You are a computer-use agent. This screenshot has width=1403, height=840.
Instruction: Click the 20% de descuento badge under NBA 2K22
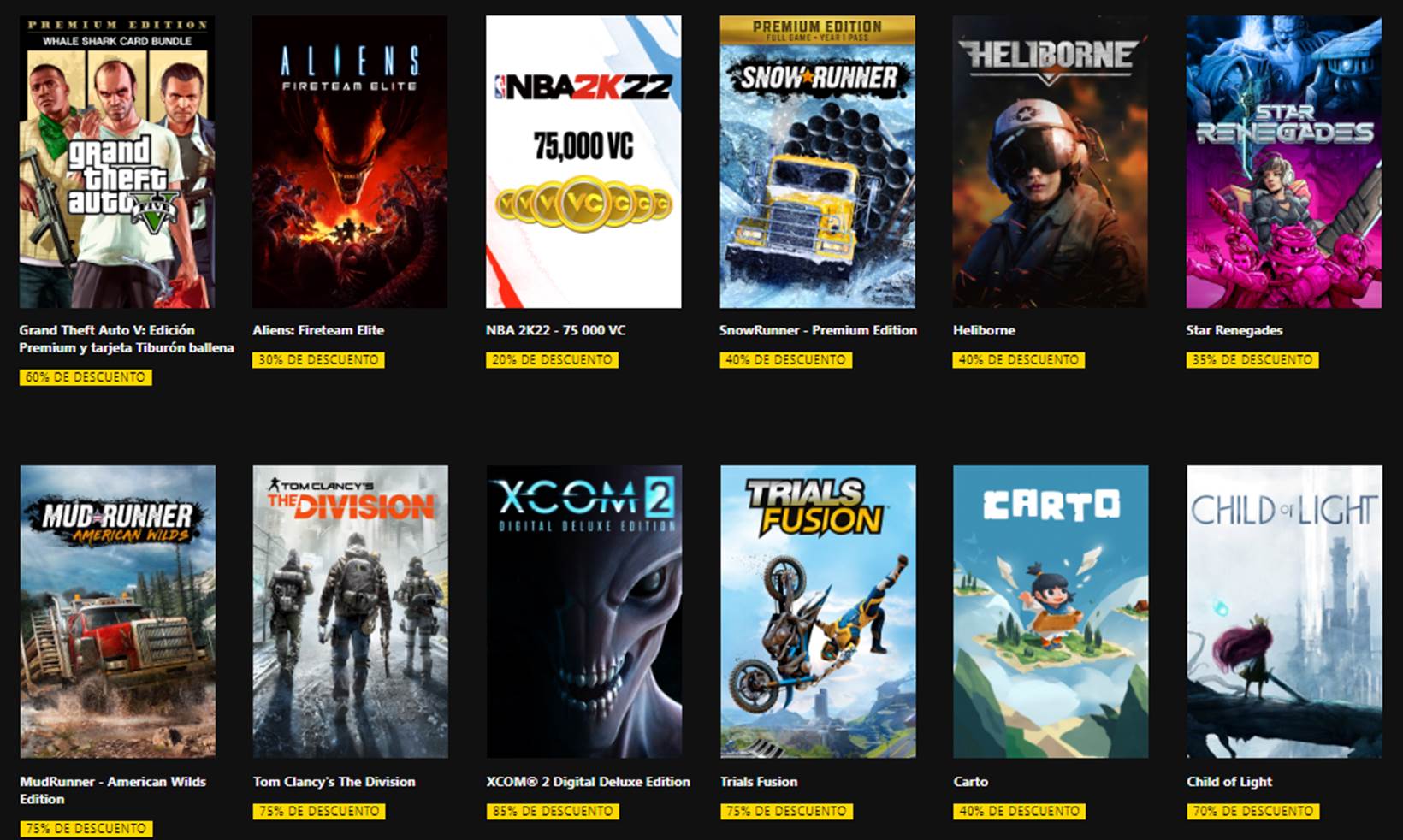click(x=552, y=360)
